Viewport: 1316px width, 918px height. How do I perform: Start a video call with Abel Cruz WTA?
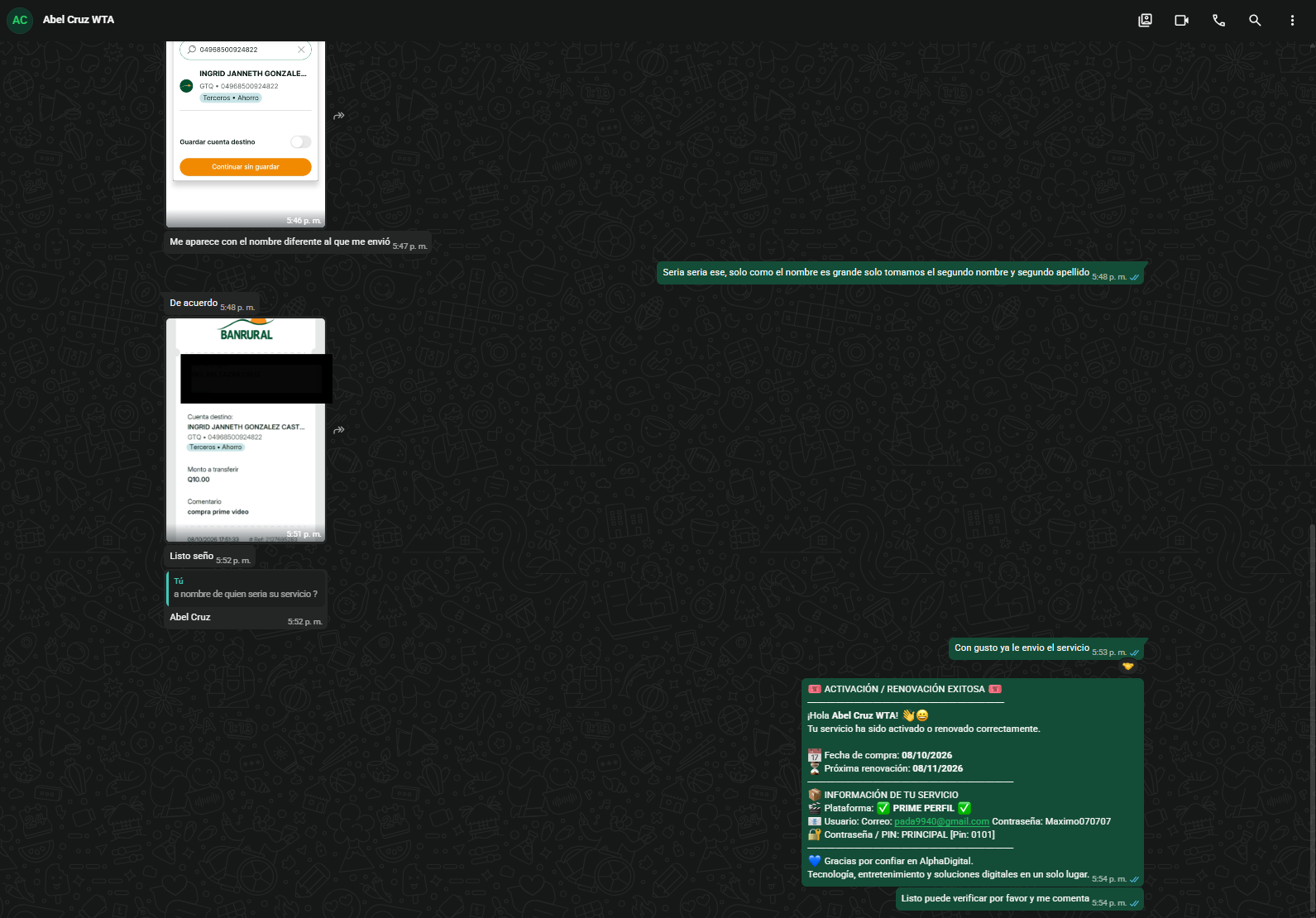[1181, 20]
